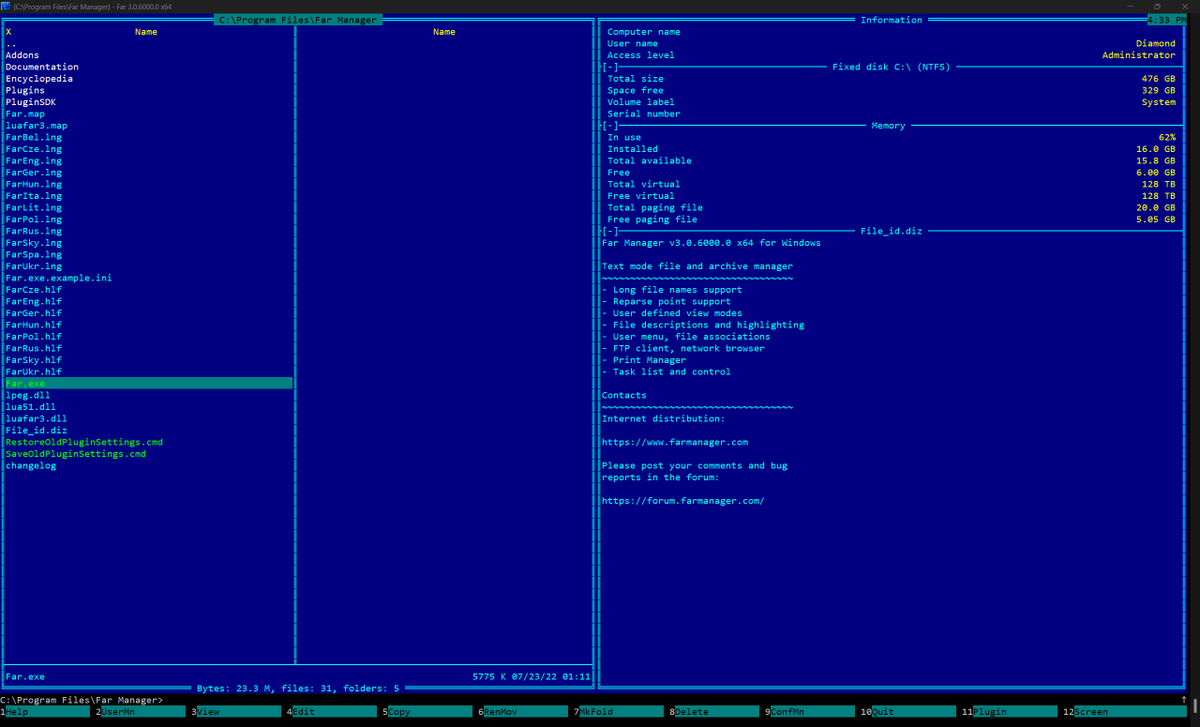This screenshot has height=727, width=1200.
Task: Click the highlighted Far.exe file entry
Action: (x=148, y=384)
